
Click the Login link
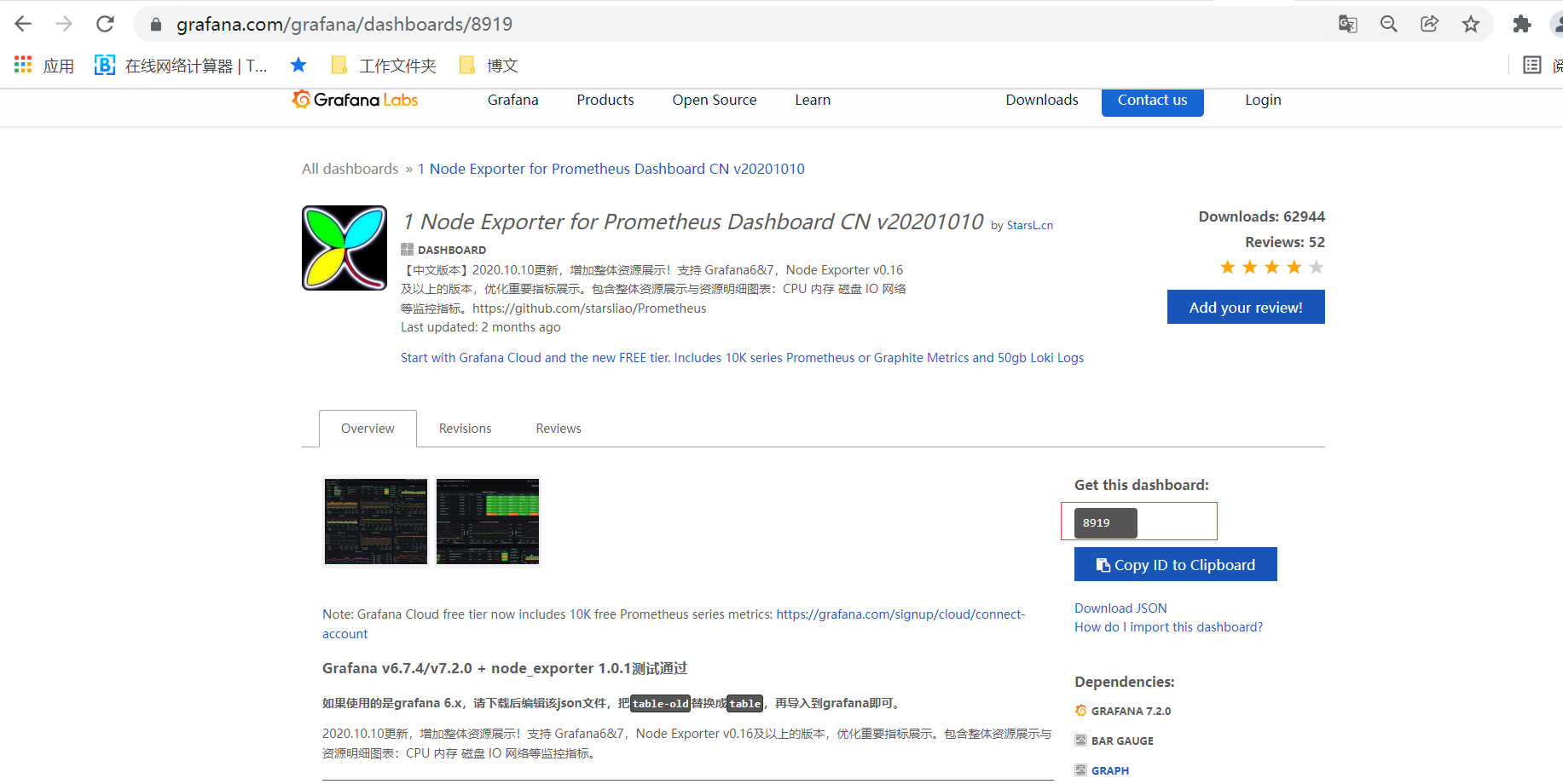(1263, 100)
